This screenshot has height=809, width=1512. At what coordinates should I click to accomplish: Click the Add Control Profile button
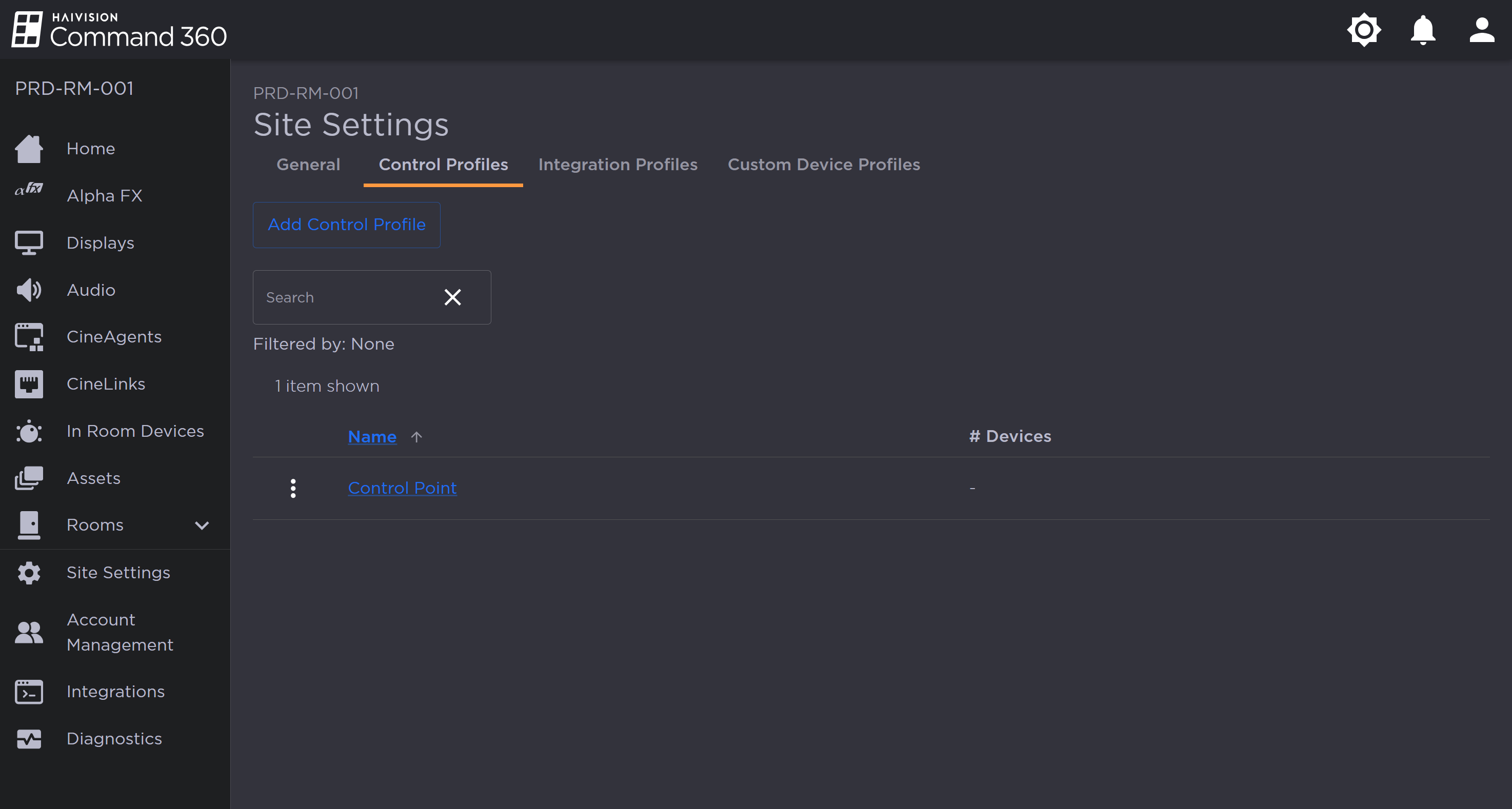click(x=346, y=225)
